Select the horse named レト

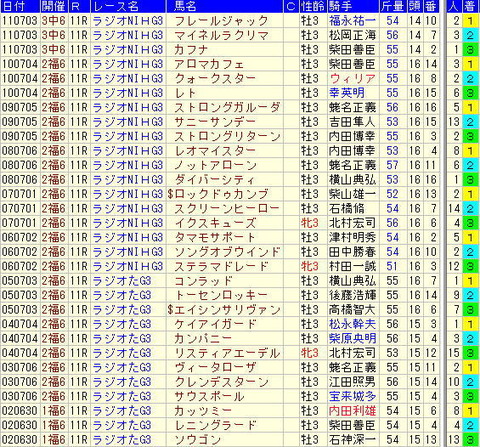pos(185,93)
